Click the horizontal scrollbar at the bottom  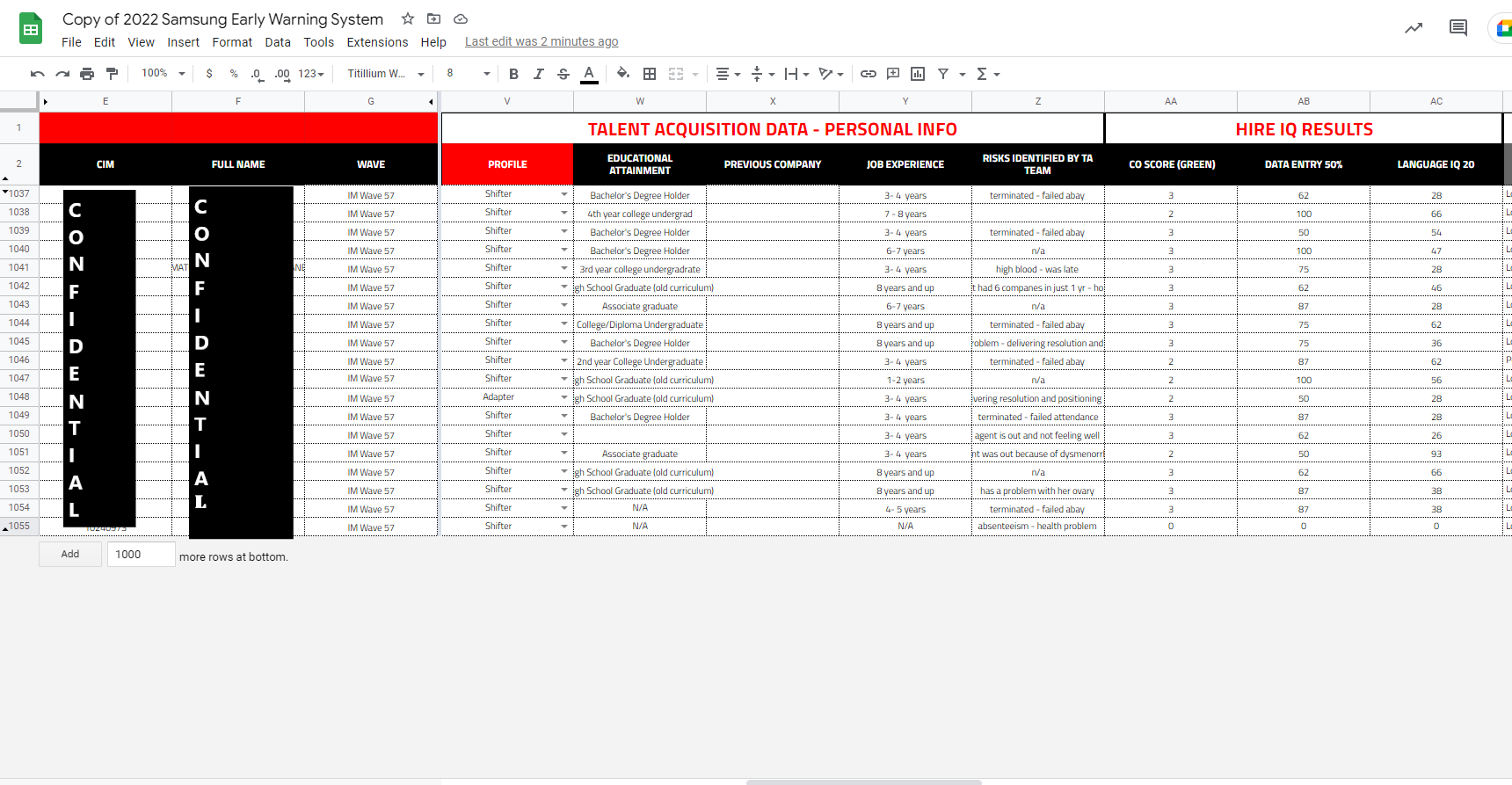coord(863,781)
